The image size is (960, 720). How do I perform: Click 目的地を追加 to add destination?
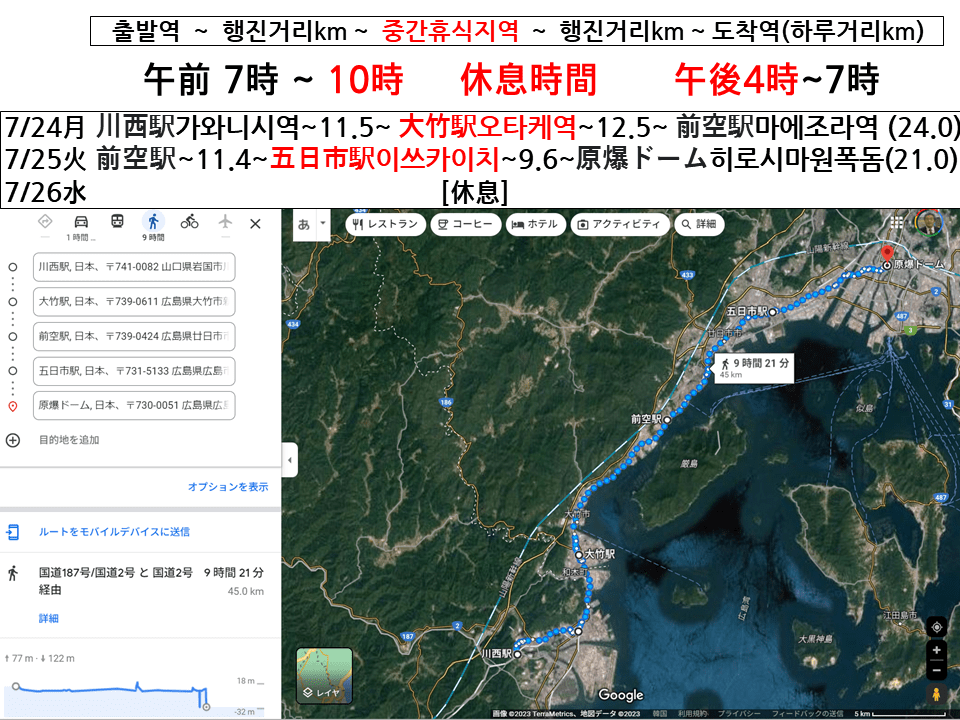pos(68,440)
